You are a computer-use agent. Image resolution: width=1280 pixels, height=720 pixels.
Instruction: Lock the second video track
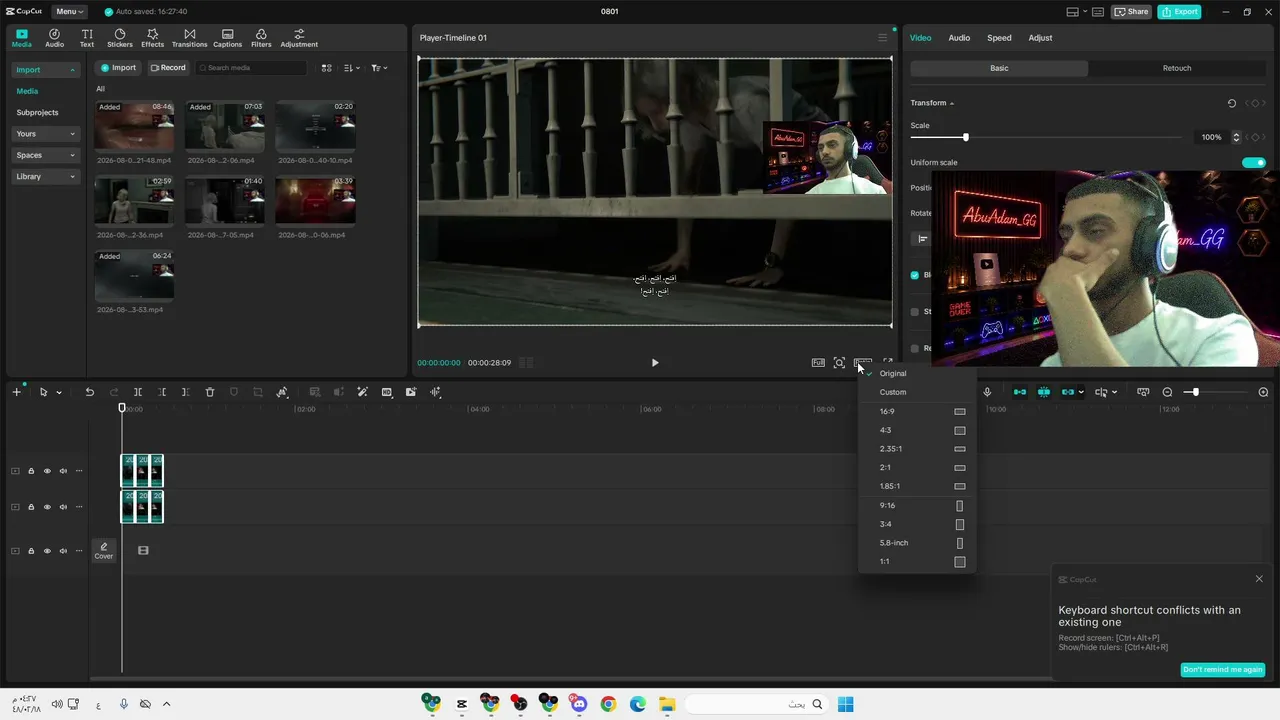pyautogui.click(x=31, y=507)
